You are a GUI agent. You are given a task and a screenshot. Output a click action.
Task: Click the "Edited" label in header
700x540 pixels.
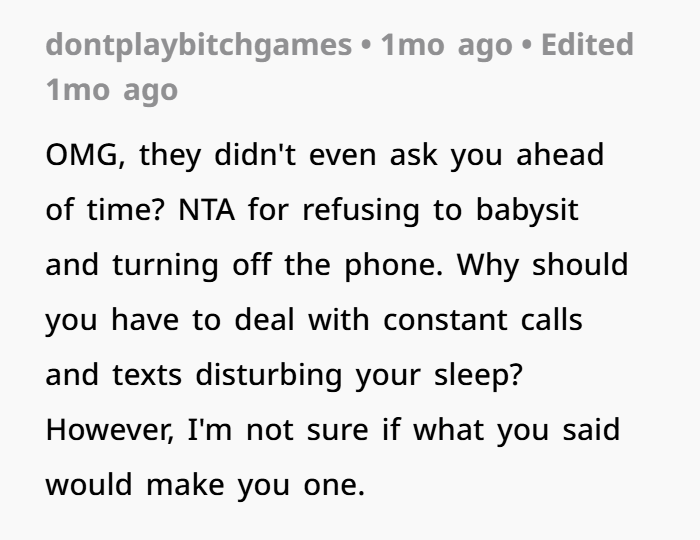pos(588,45)
